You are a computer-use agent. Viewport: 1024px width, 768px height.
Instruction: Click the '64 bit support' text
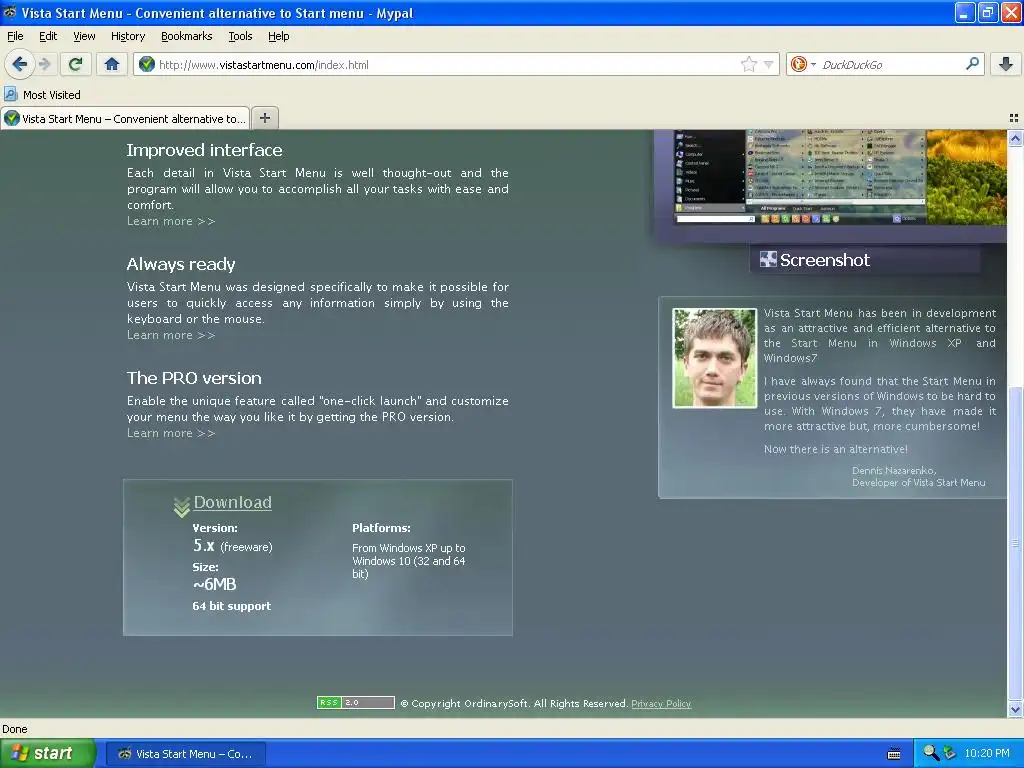pos(232,606)
